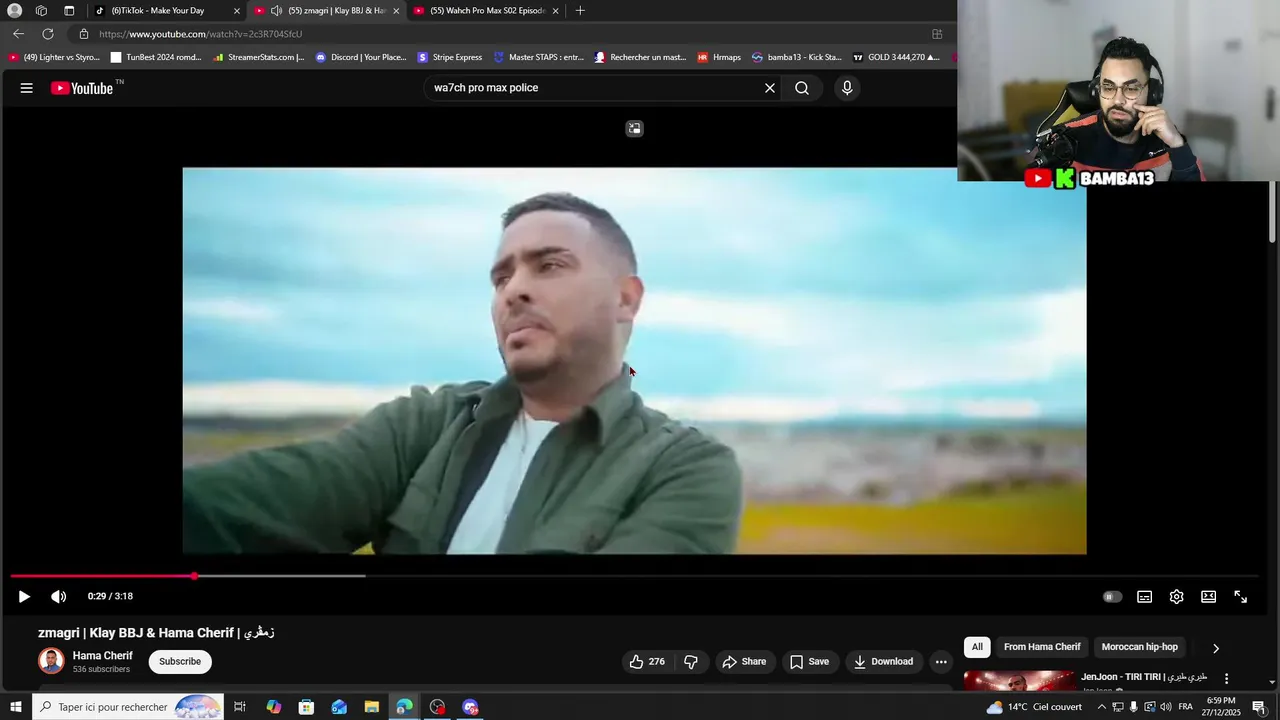The width and height of the screenshot is (1280, 720).
Task: Open FRA input language selector
Action: pyautogui.click(x=1186, y=707)
